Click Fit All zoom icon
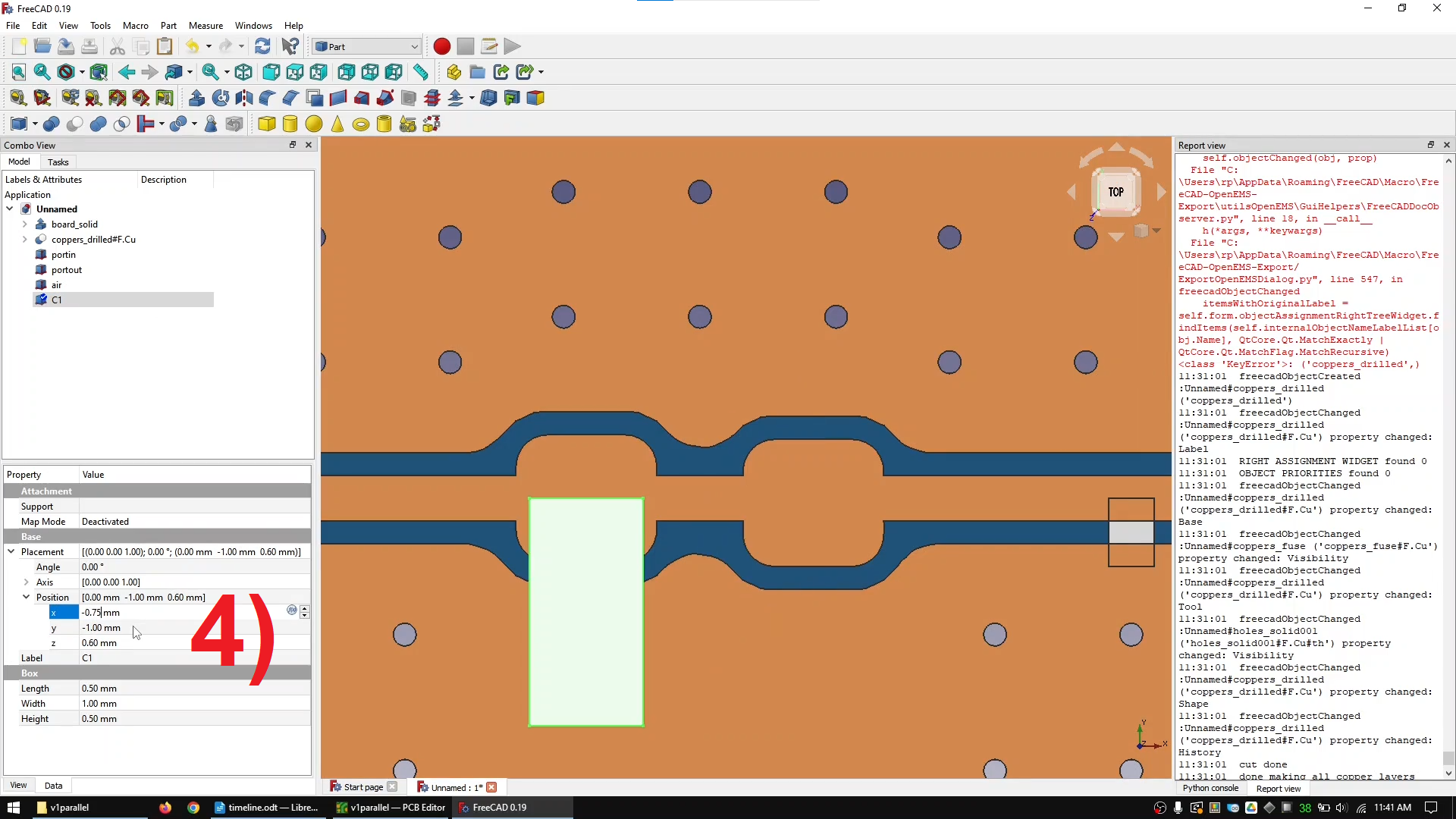Viewport: 1456px width, 819px height. pos(19,72)
